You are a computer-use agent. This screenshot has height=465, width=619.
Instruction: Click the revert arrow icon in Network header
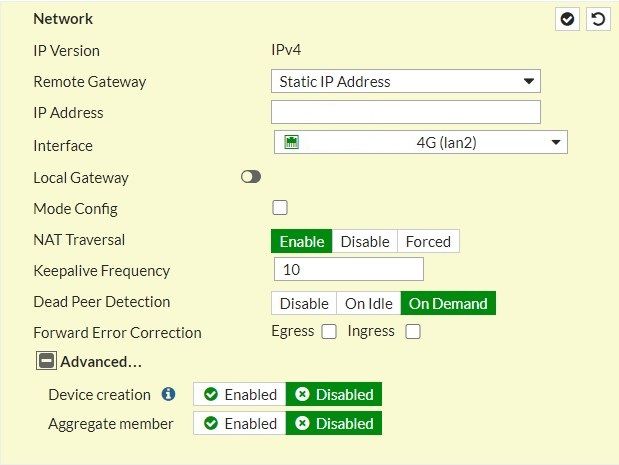[598, 19]
